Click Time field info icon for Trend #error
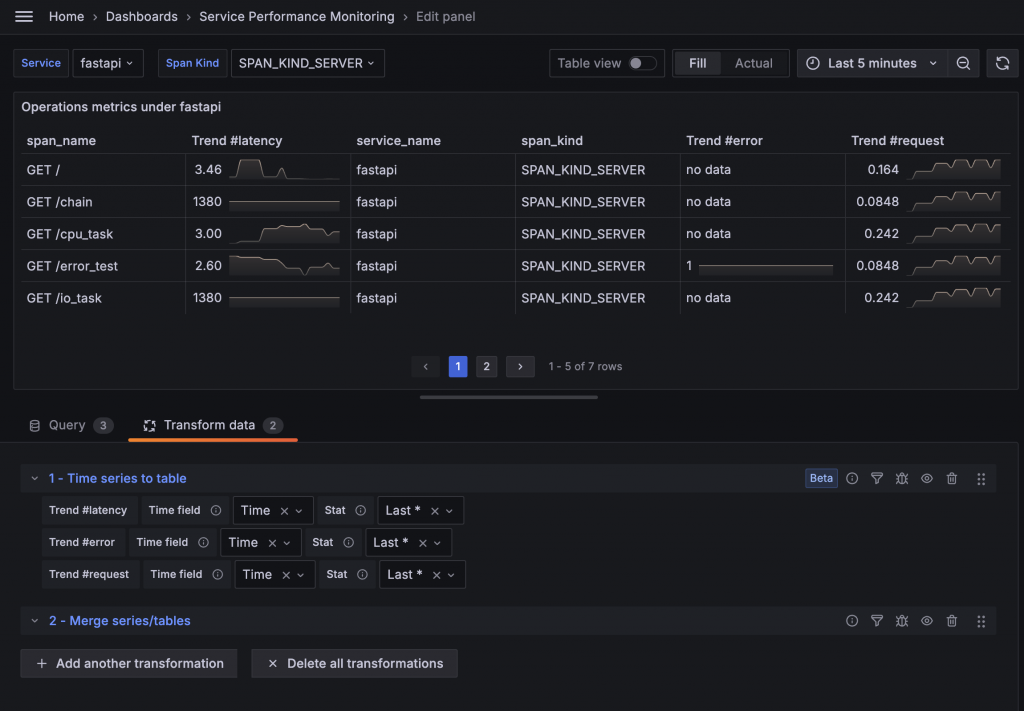1024x711 pixels. 203,543
